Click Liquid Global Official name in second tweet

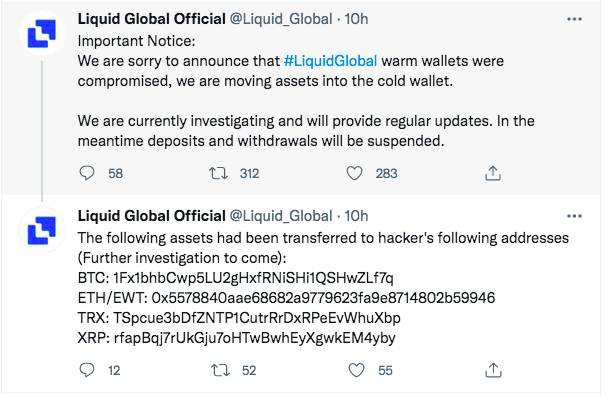[152, 216]
